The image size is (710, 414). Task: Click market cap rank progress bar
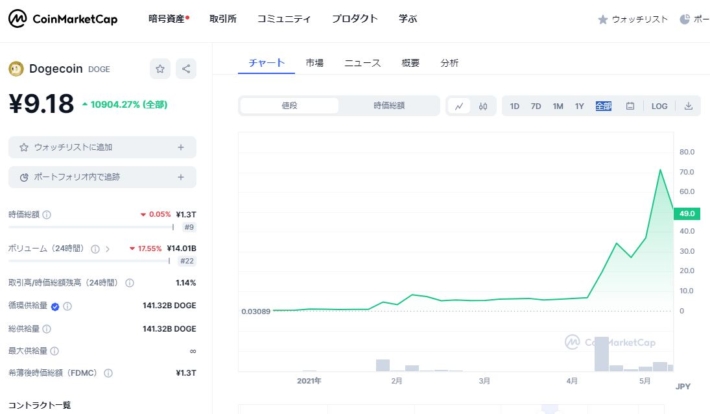pyautogui.click(x=91, y=227)
